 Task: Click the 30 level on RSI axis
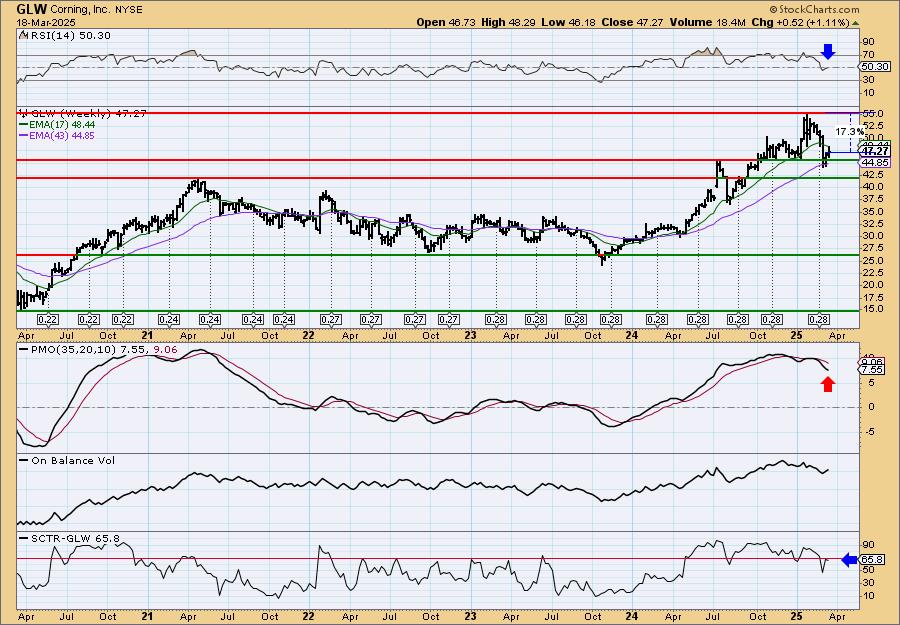click(x=868, y=80)
